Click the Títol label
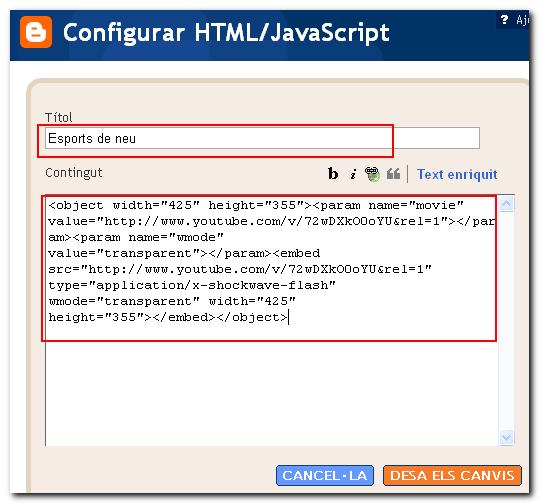The height and width of the screenshot is (504, 540). click(59, 117)
